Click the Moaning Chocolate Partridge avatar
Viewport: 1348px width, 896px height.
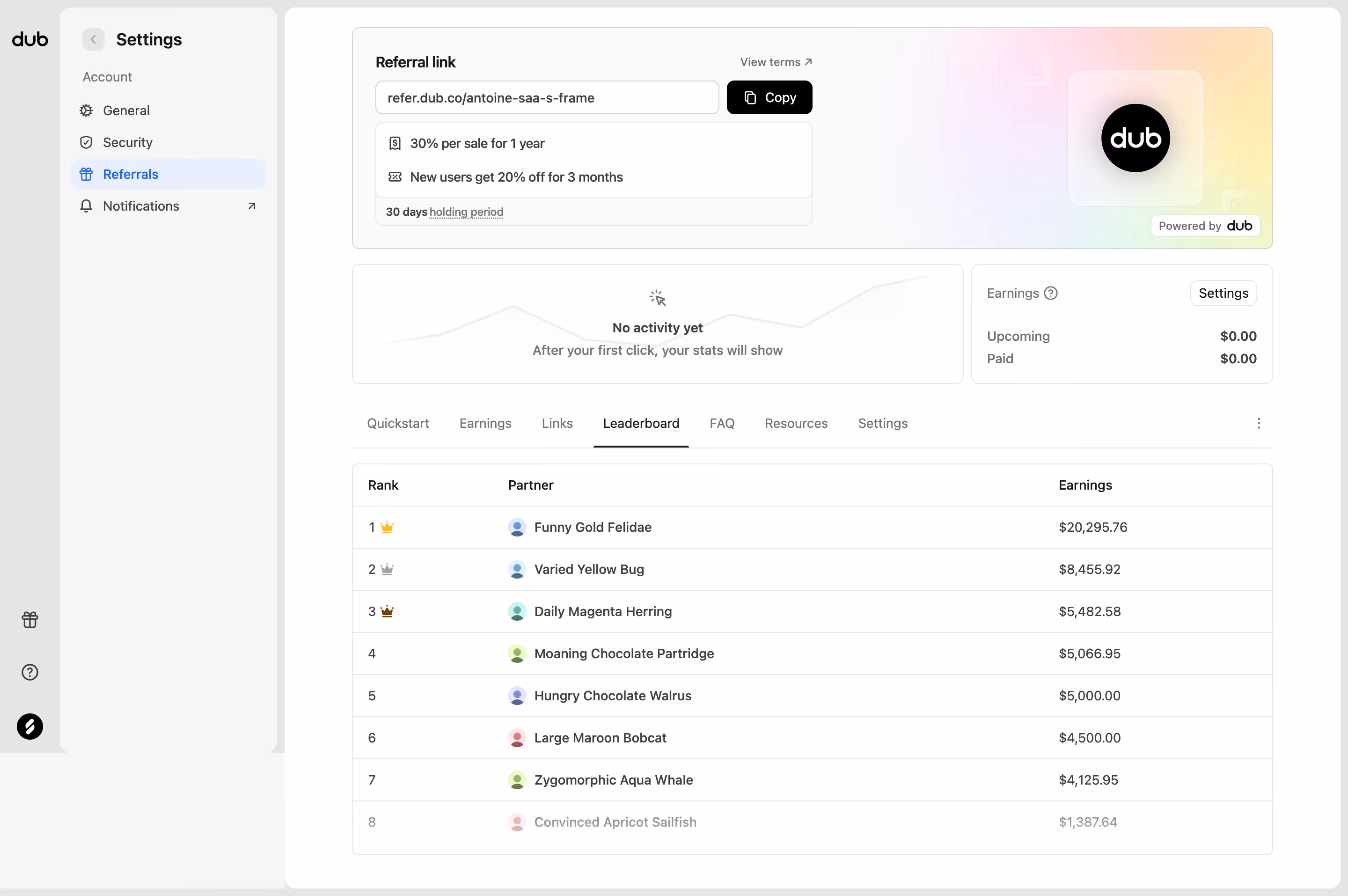click(517, 654)
